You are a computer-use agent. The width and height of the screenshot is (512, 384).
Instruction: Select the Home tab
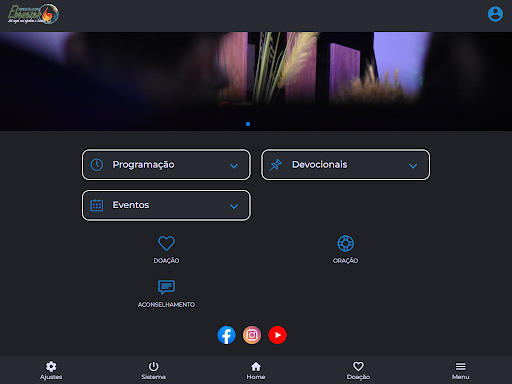click(256, 370)
